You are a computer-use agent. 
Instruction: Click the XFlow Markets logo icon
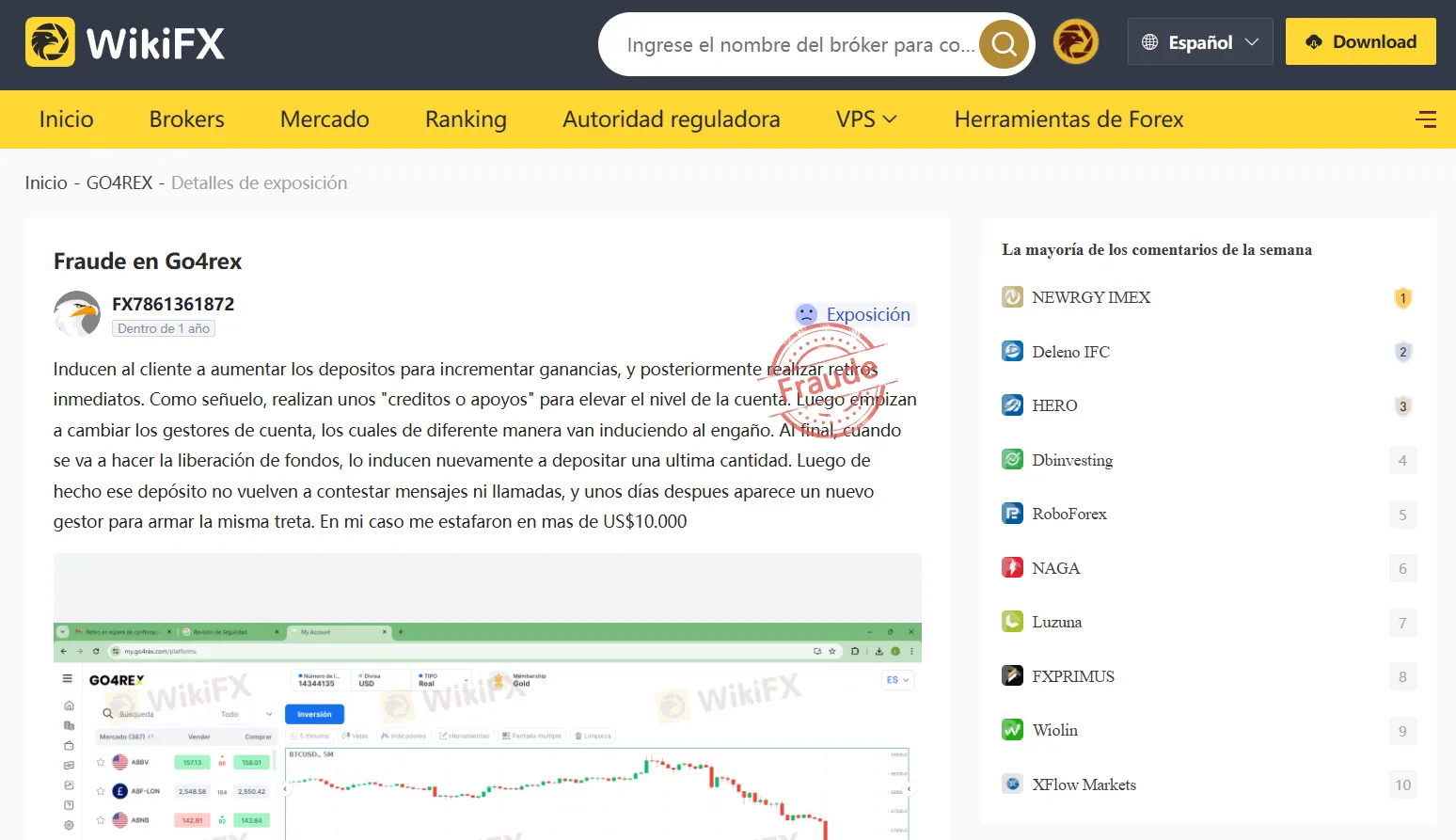pyautogui.click(x=1012, y=784)
